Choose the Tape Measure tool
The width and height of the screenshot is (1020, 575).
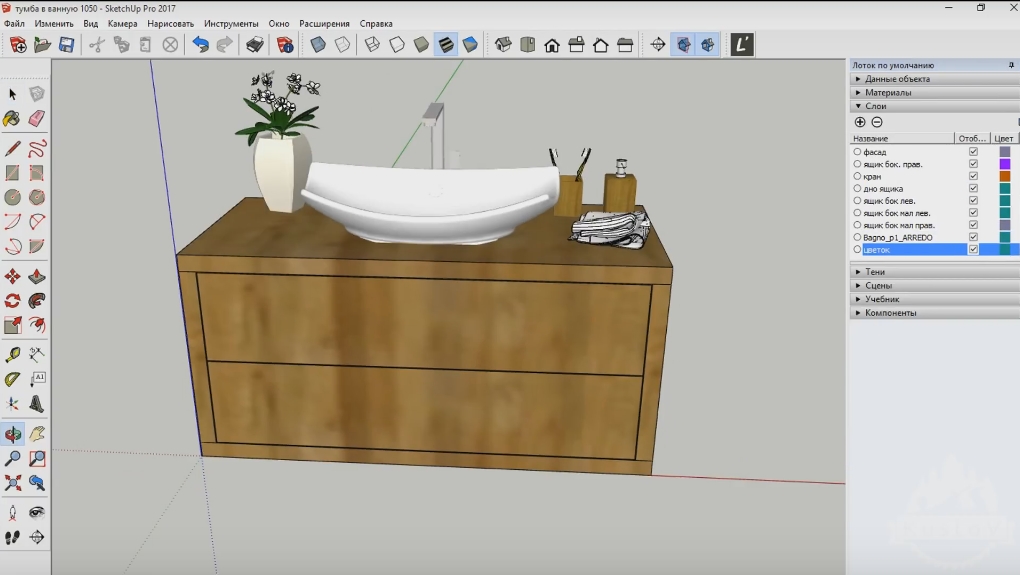pyautogui.click(x=12, y=354)
